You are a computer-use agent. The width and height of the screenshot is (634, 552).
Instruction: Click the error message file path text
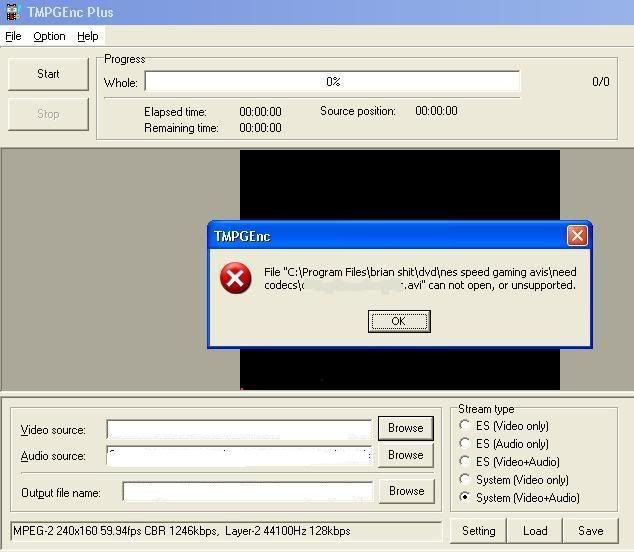coord(420,278)
